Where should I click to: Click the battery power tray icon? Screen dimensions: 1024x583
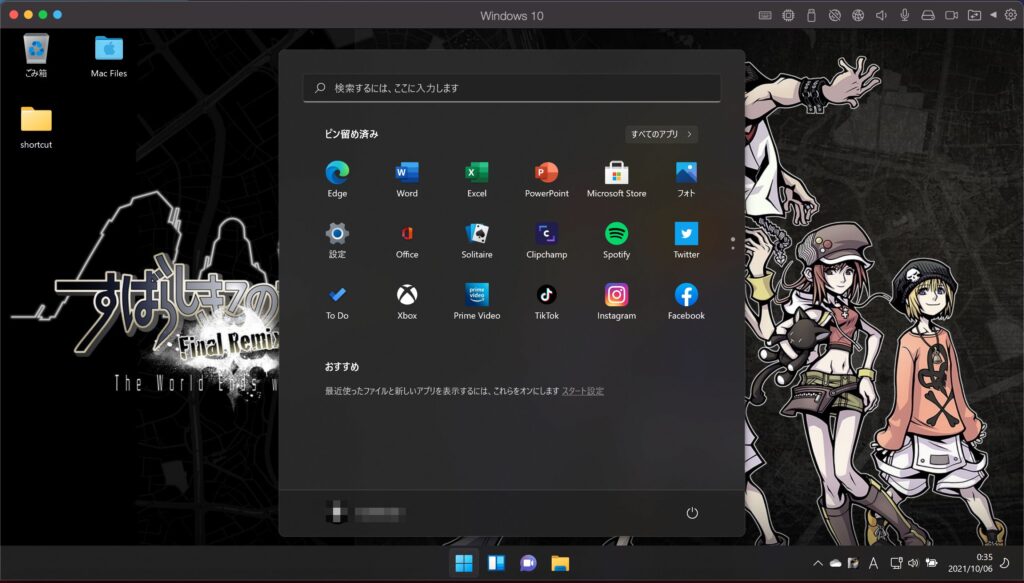click(931, 563)
